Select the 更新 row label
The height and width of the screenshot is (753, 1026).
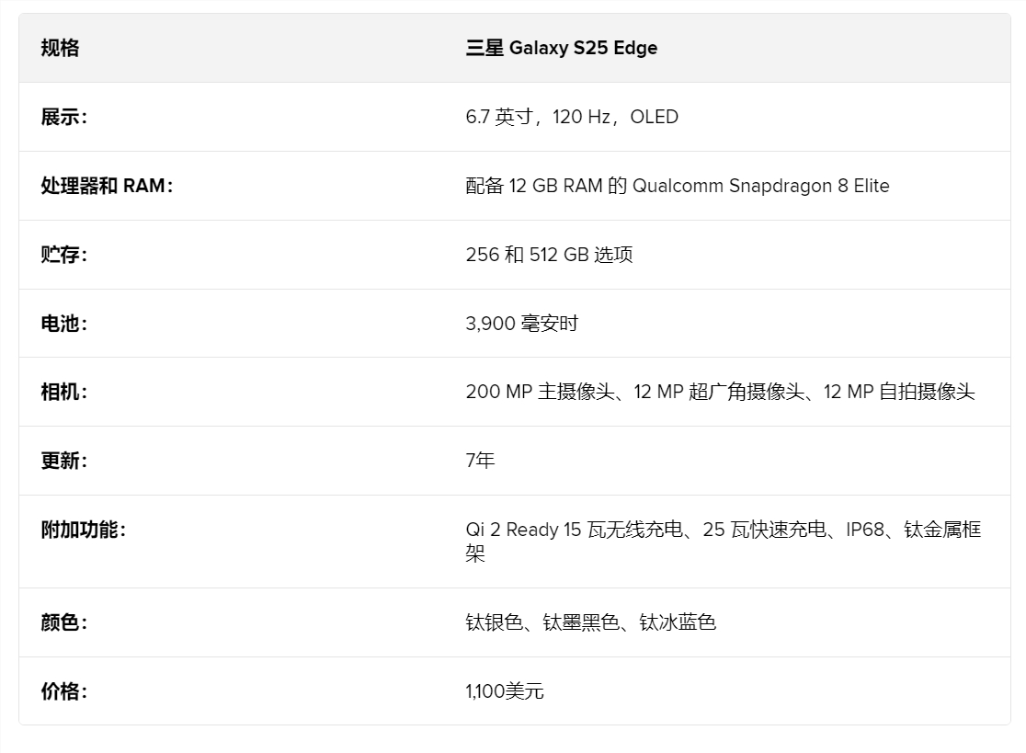[x=64, y=461]
